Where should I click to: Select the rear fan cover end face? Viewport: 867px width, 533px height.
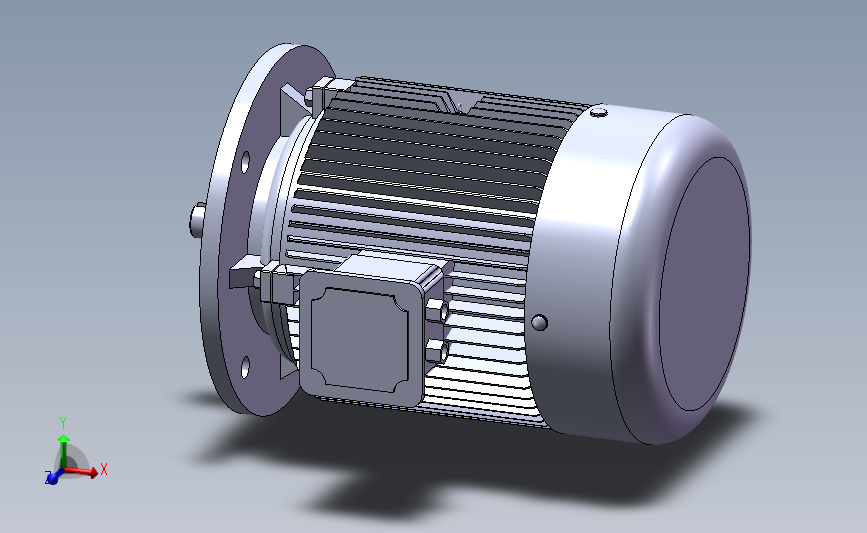pos(705,284)
